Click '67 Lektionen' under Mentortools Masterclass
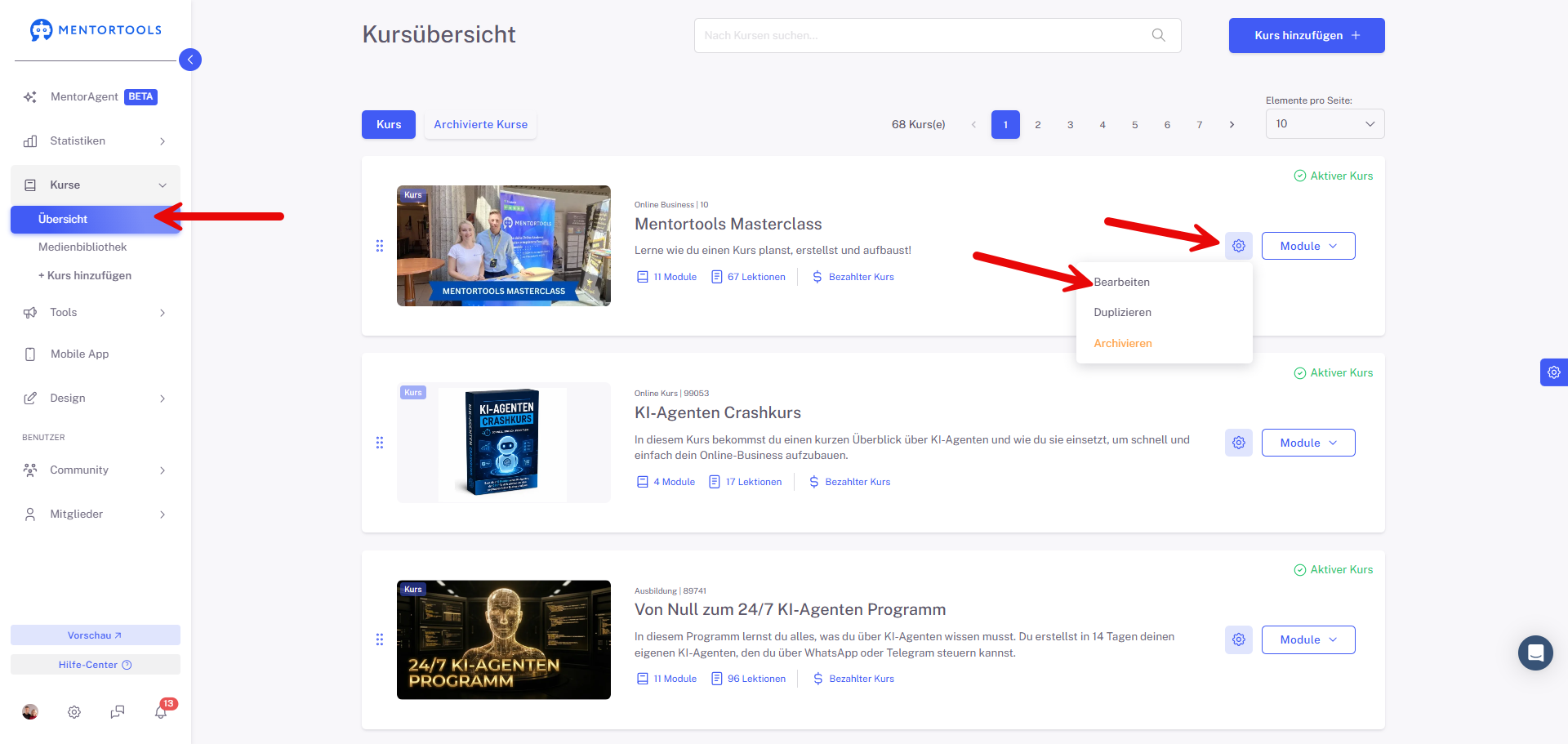 [748, 277]
